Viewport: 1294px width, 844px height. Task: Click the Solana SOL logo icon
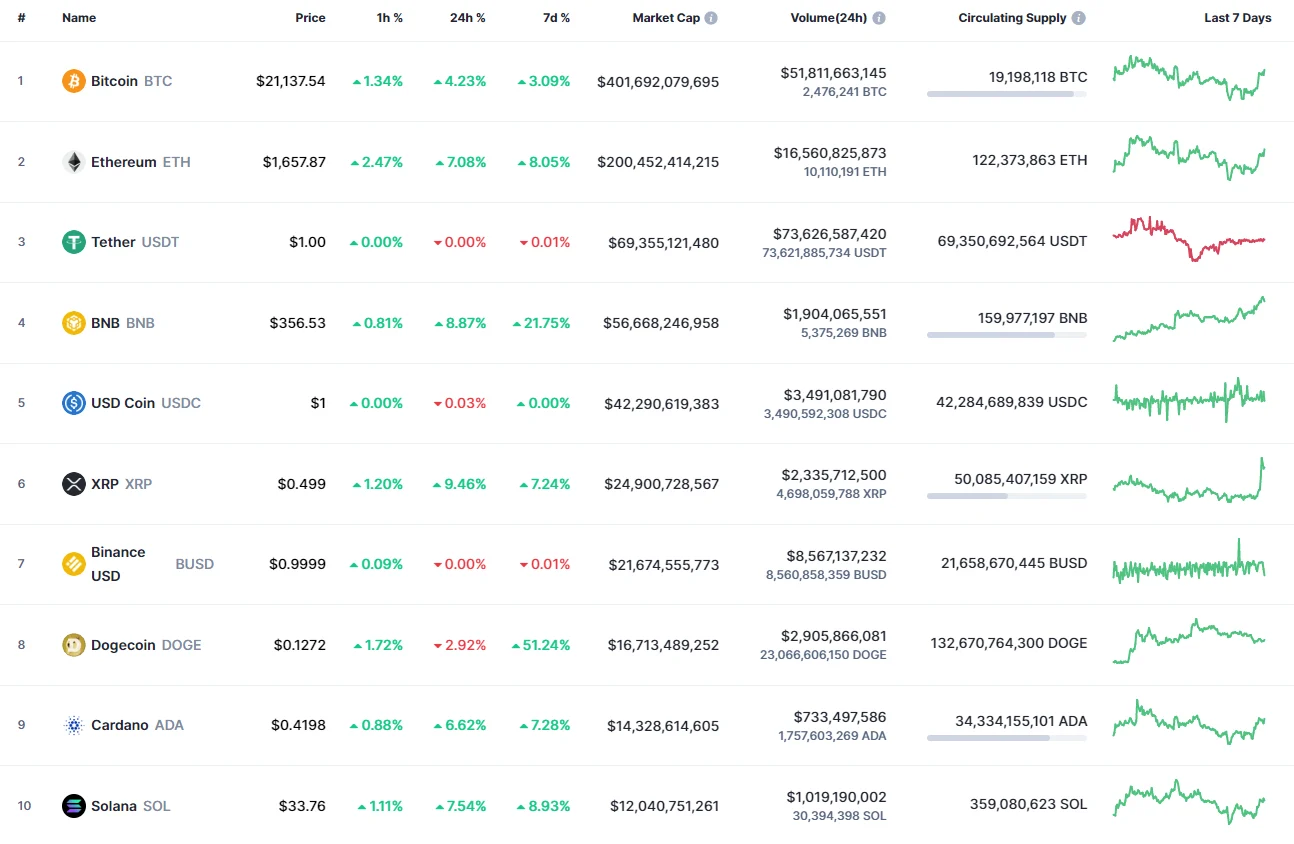73,805
